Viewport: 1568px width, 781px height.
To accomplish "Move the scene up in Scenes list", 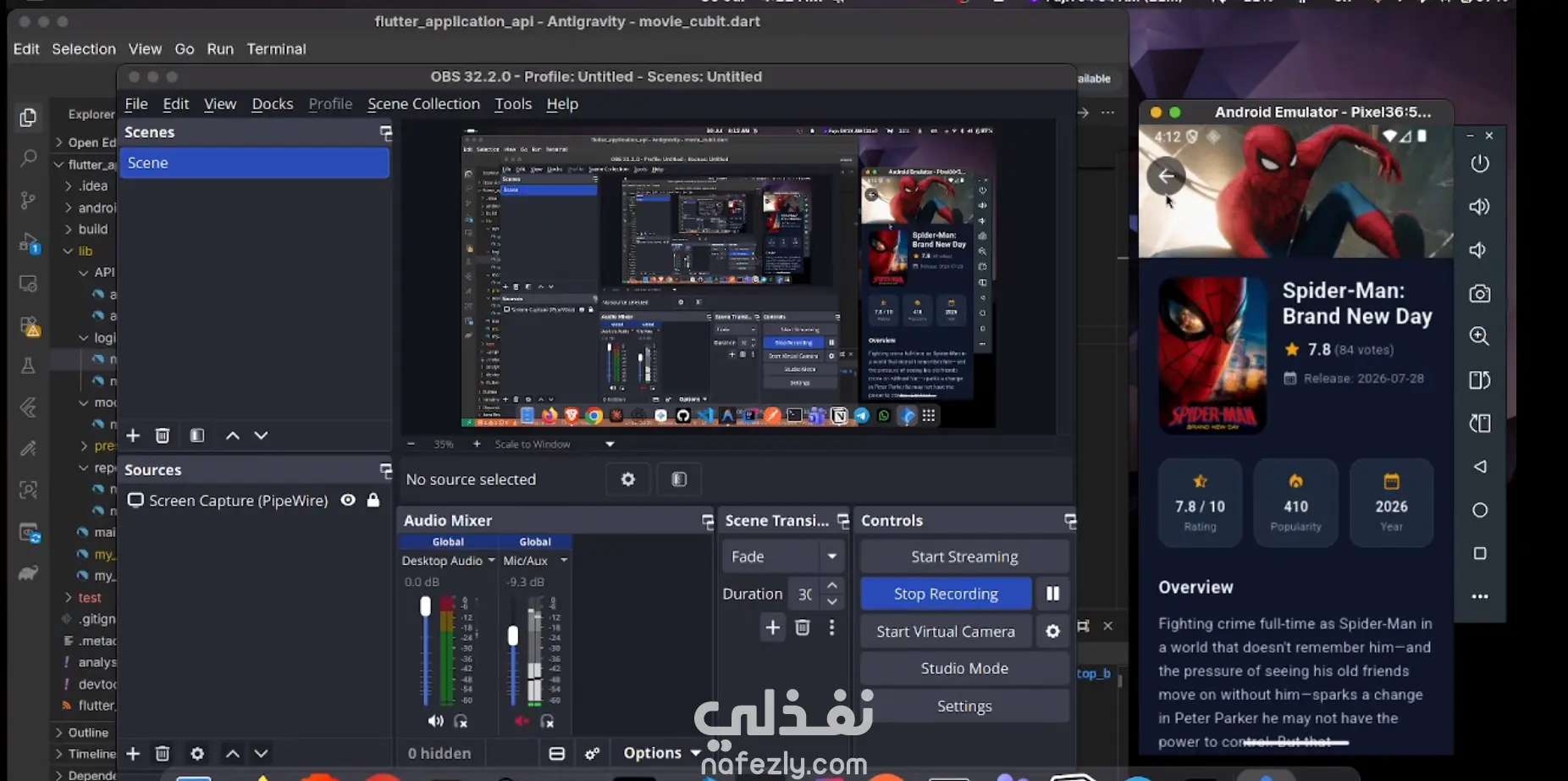I will 233,435.
